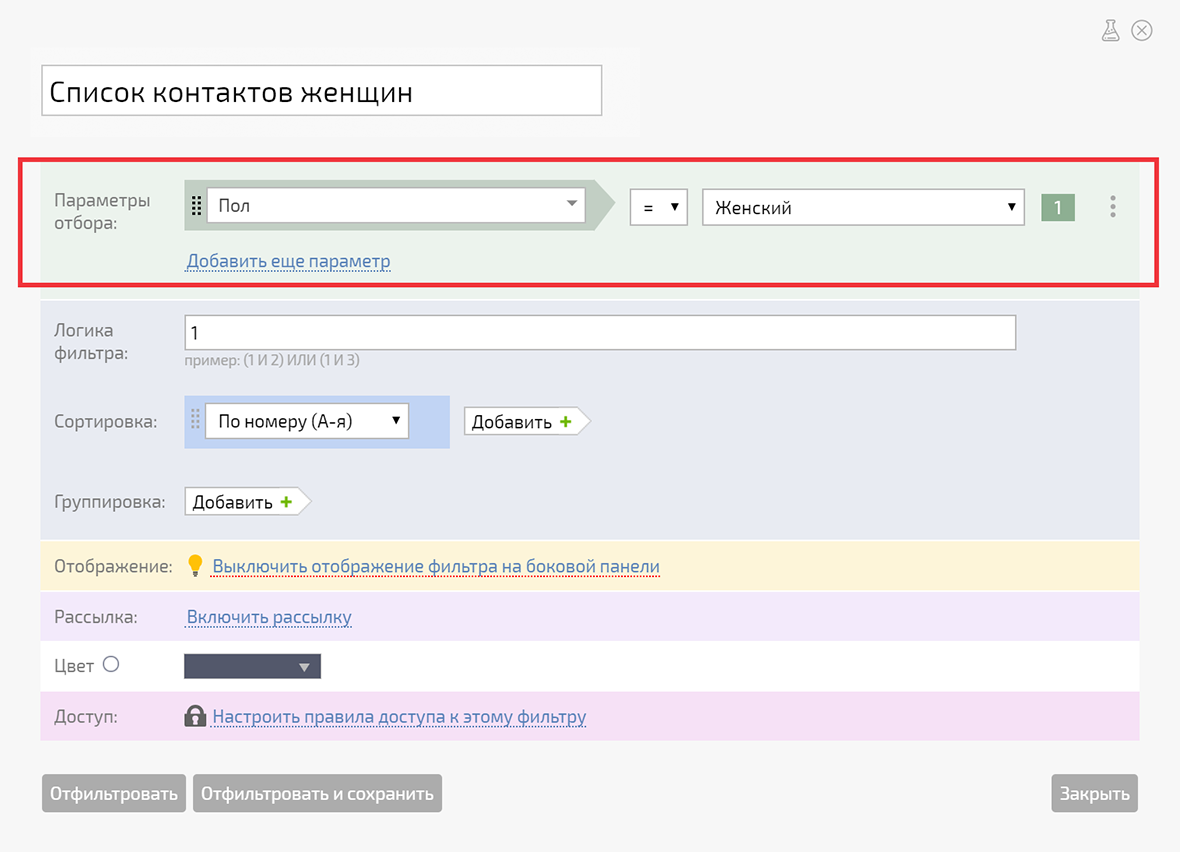Click the padlock access icon
The height and width of the screenshot is (852, 1180).
coord(195,716)
